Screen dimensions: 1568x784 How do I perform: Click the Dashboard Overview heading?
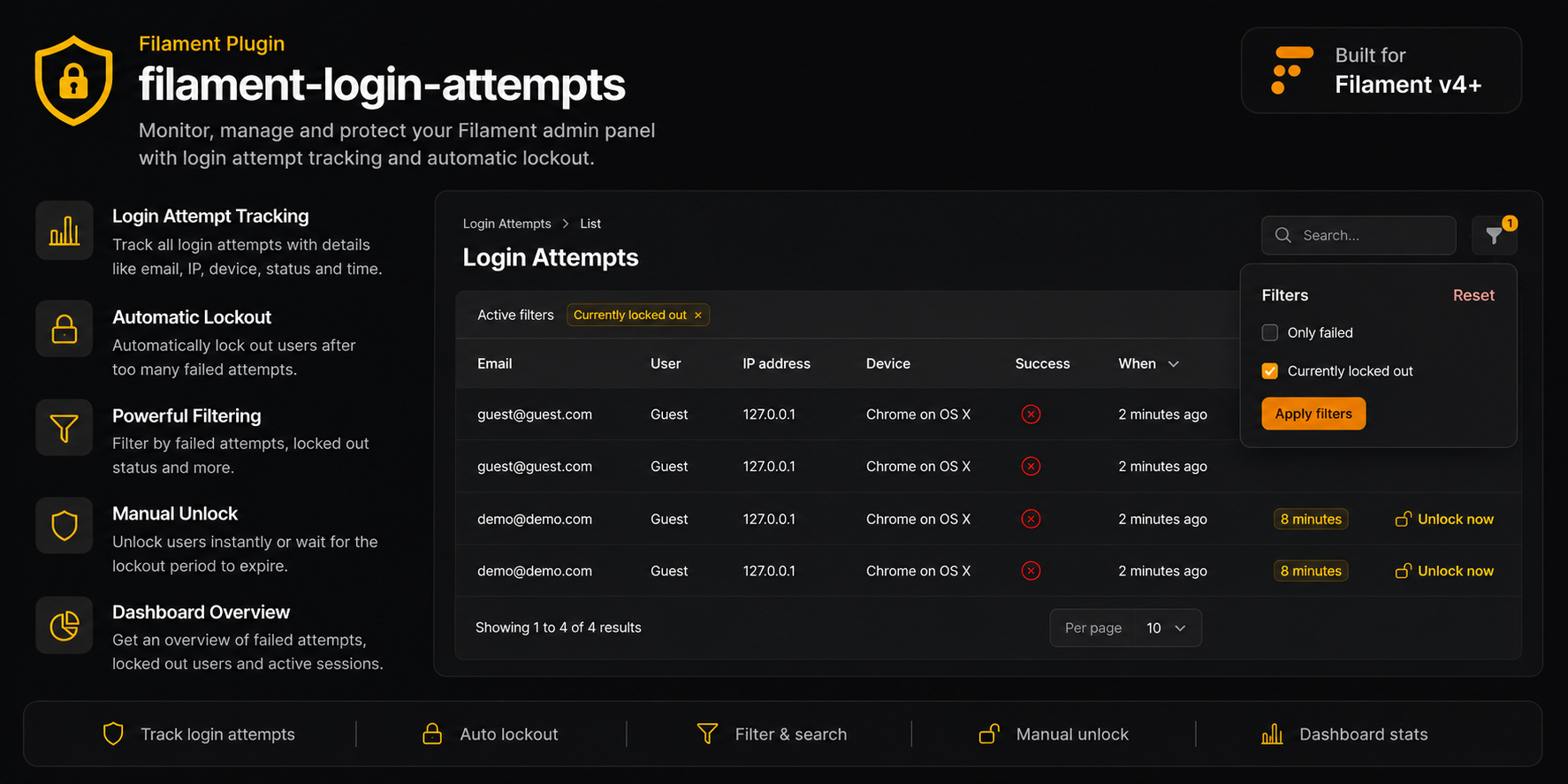201,613
